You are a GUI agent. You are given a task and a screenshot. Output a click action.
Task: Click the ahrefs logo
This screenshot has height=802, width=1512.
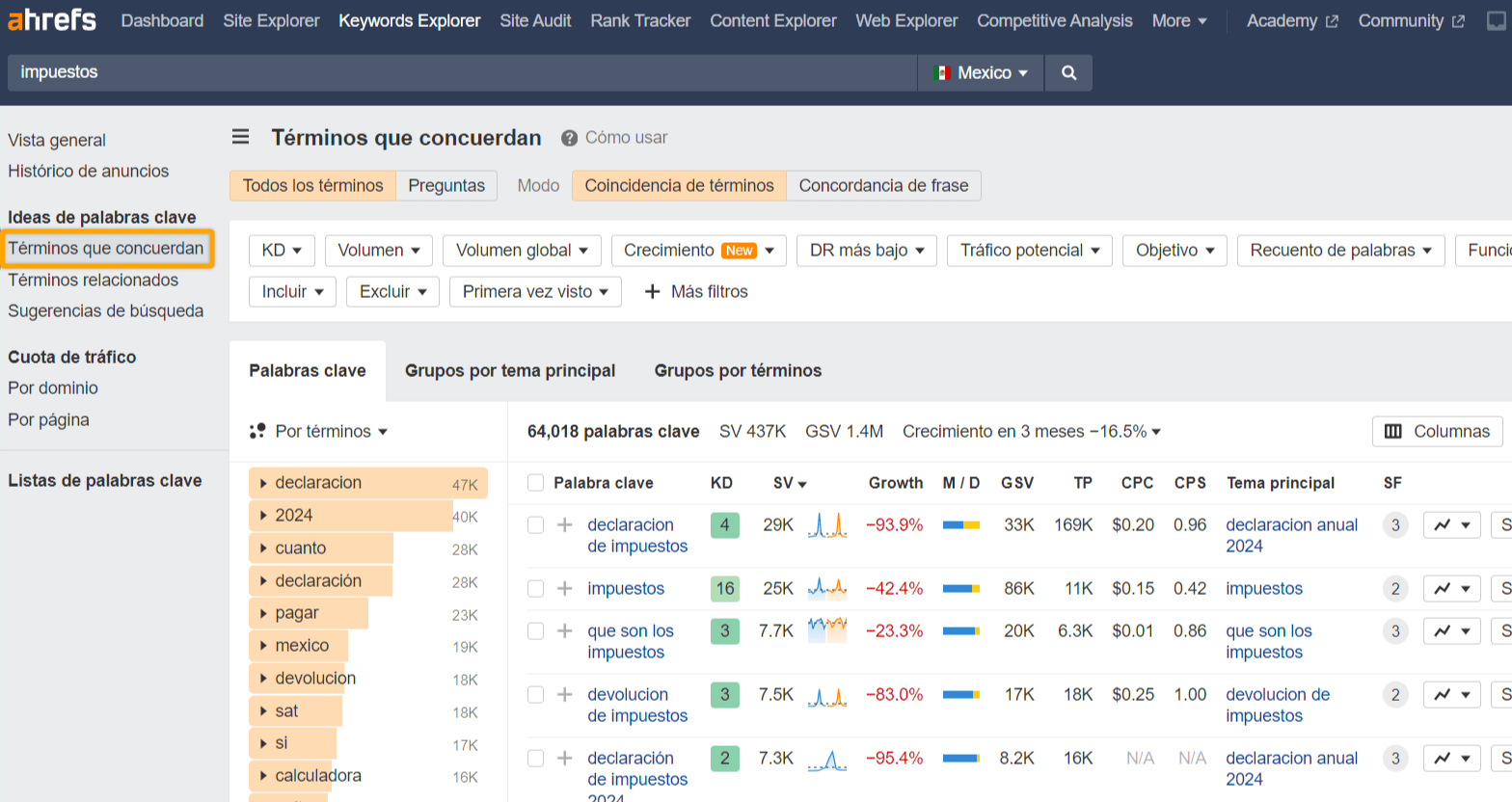click(52, 20)
